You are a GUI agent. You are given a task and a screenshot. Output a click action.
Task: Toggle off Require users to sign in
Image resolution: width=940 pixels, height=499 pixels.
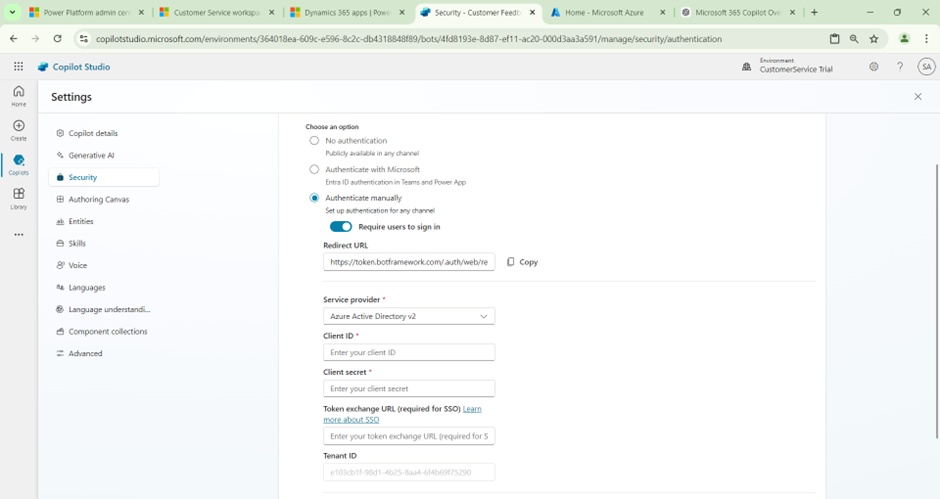(x=340, y=227)
